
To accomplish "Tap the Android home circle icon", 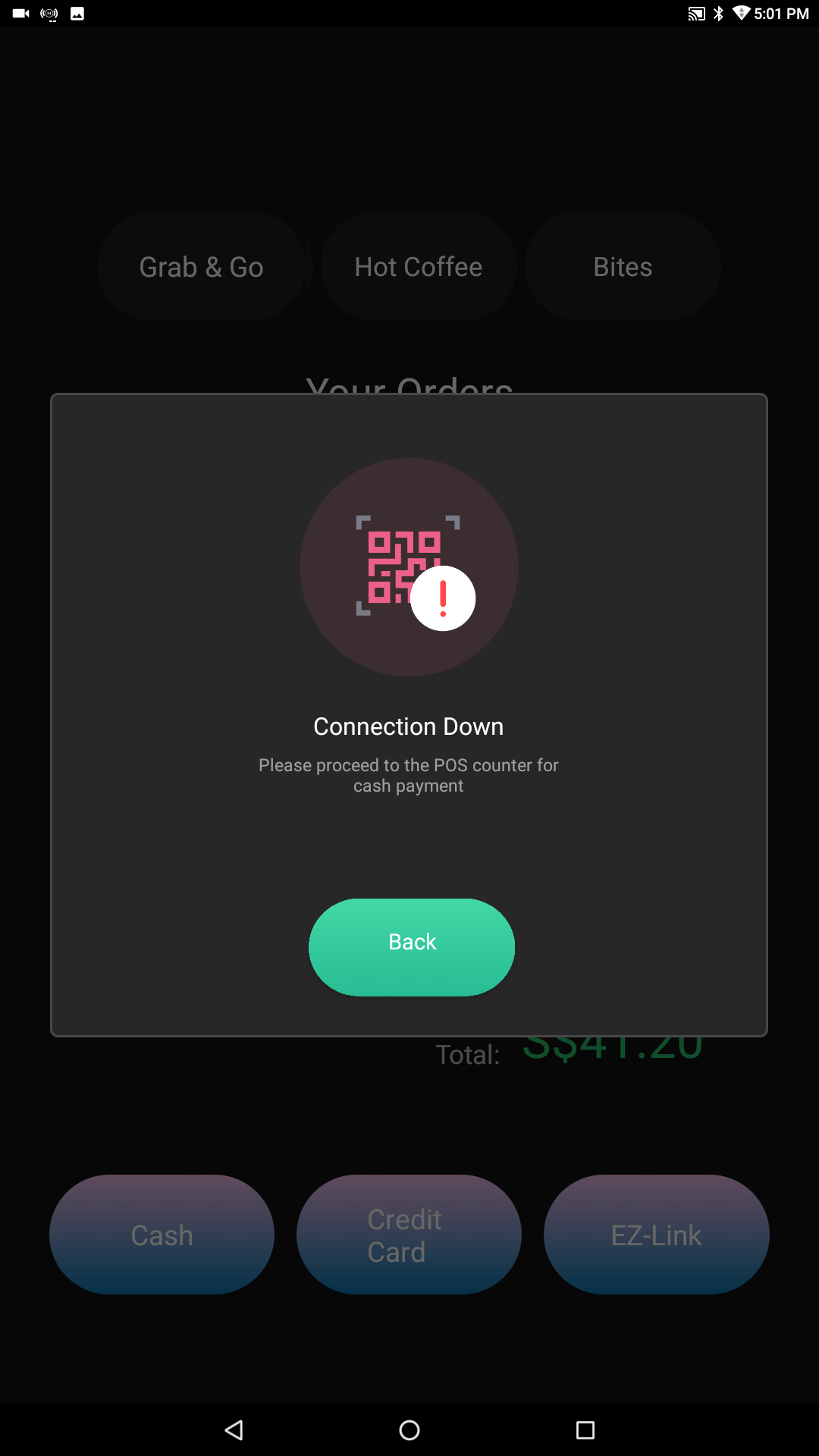I will tap(409, 1430).
